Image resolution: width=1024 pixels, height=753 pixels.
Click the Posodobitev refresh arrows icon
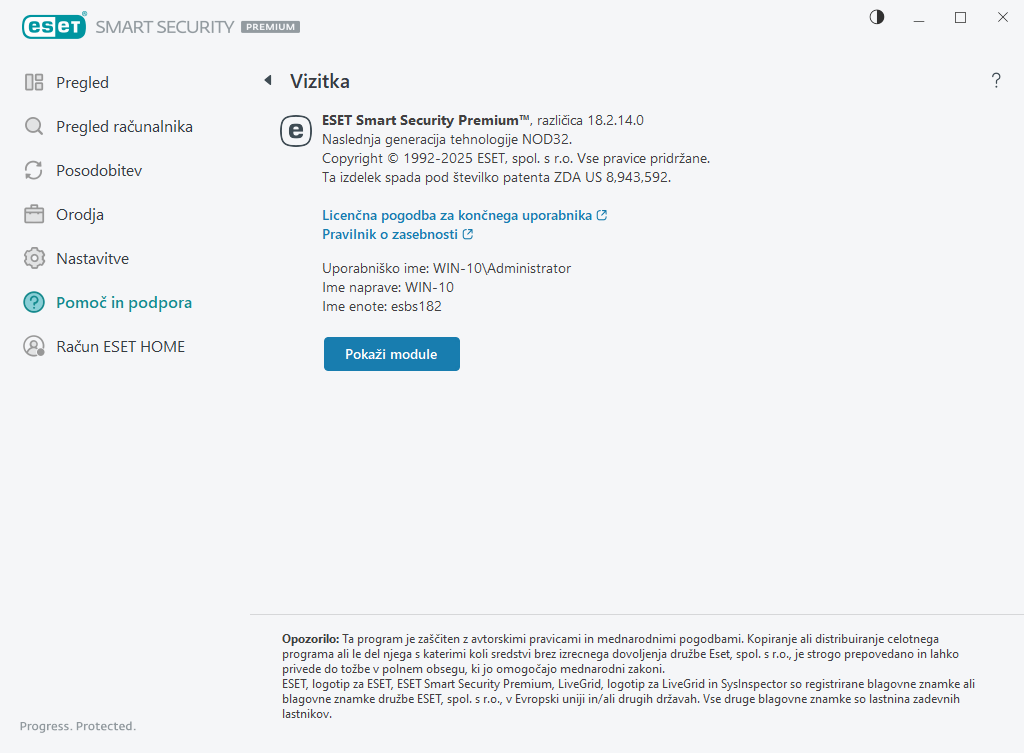coord(34,171)
